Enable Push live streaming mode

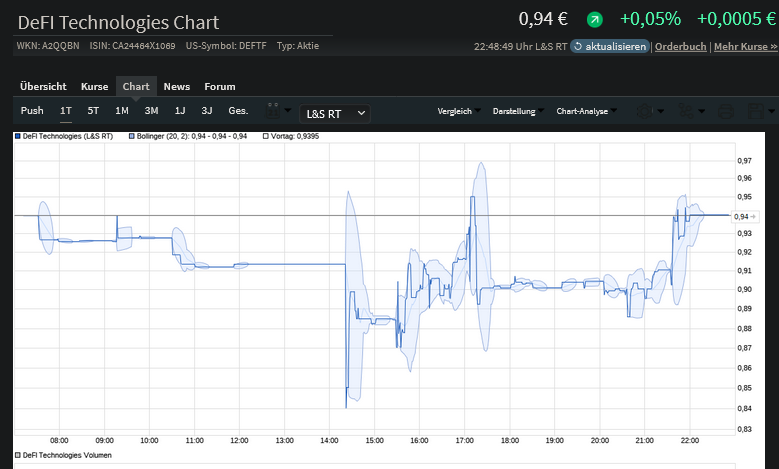coord(32,111)
